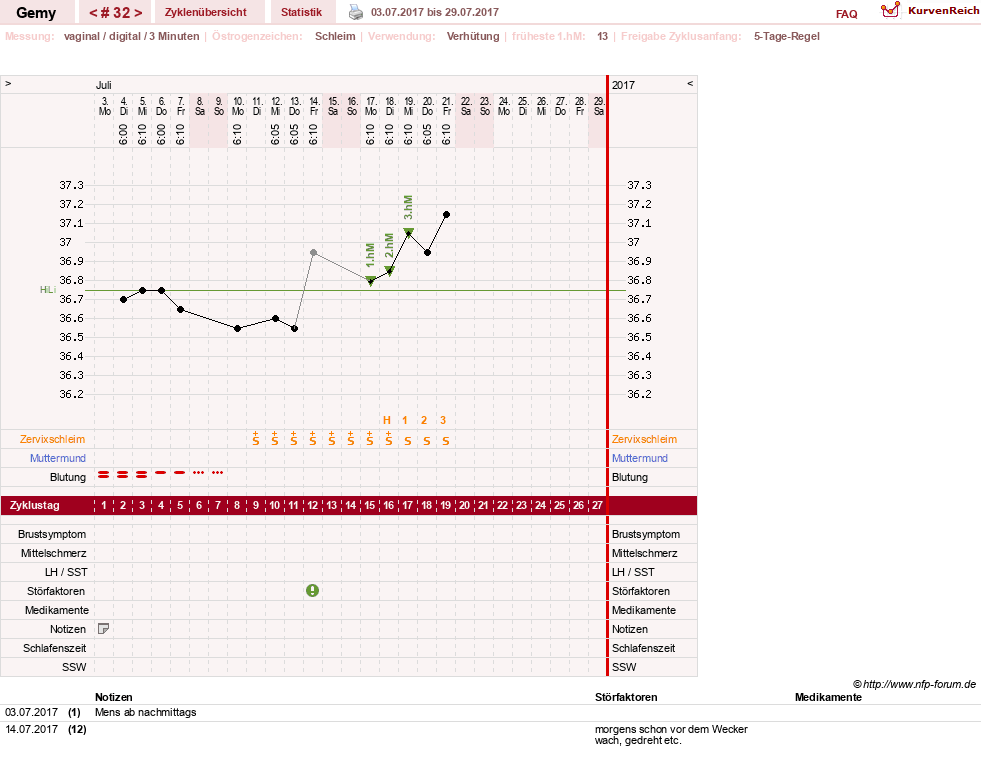Click the right collapse arrow beside 2017
The image size is (981, 770).
pyautogui.click(x=690, y=84)
